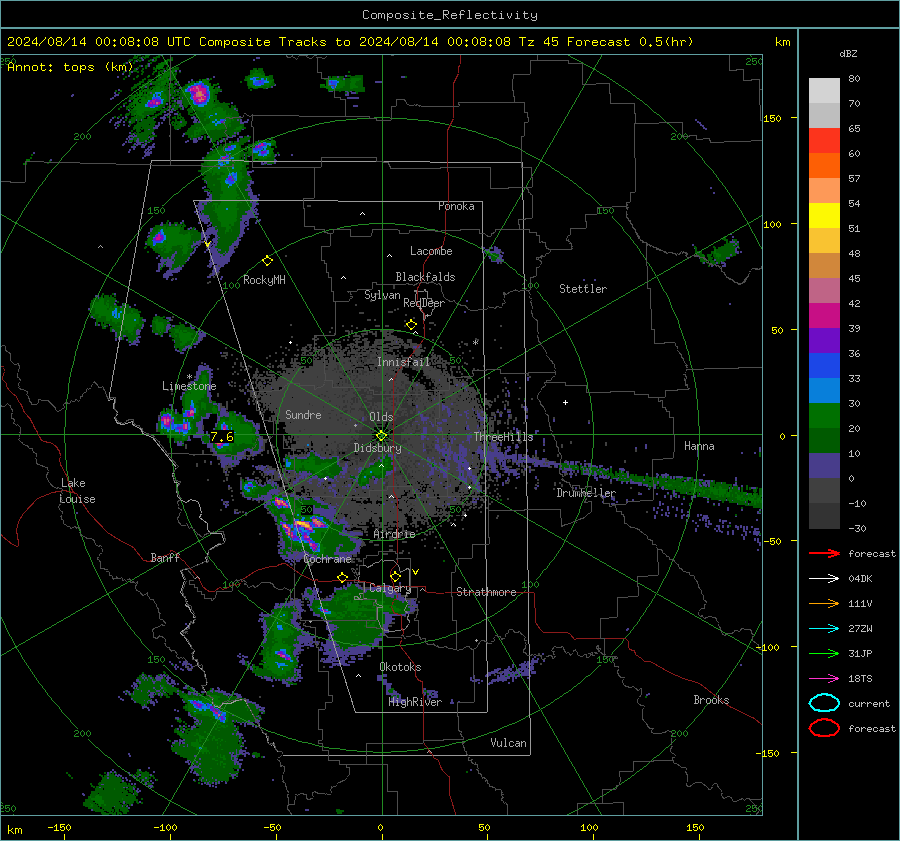
Task: Click the radar center marker at Didsbury
Action: pyautogui.click(x=381, y=436)
